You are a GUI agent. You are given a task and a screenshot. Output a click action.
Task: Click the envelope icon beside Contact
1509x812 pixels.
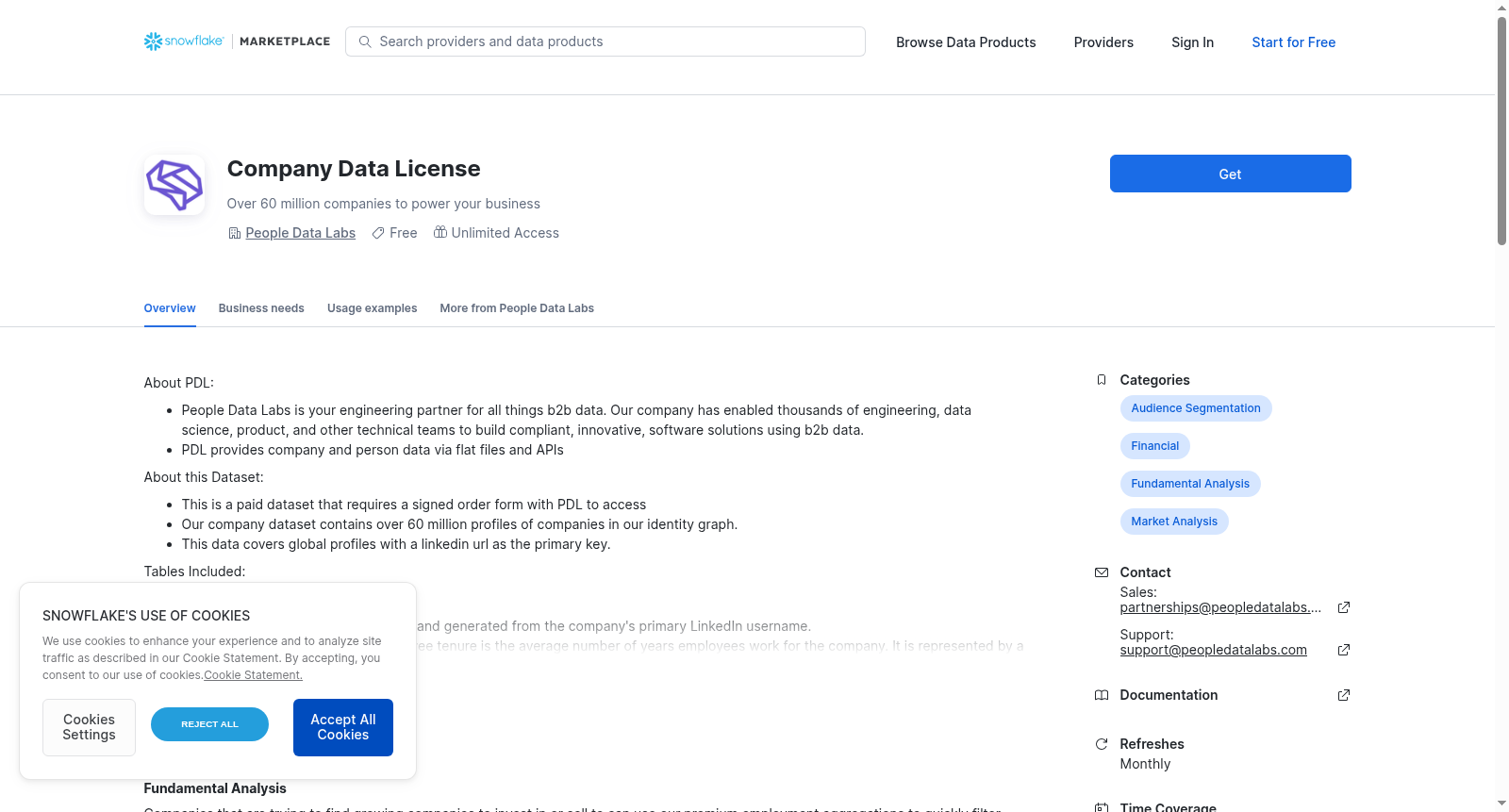(1102, 572)
